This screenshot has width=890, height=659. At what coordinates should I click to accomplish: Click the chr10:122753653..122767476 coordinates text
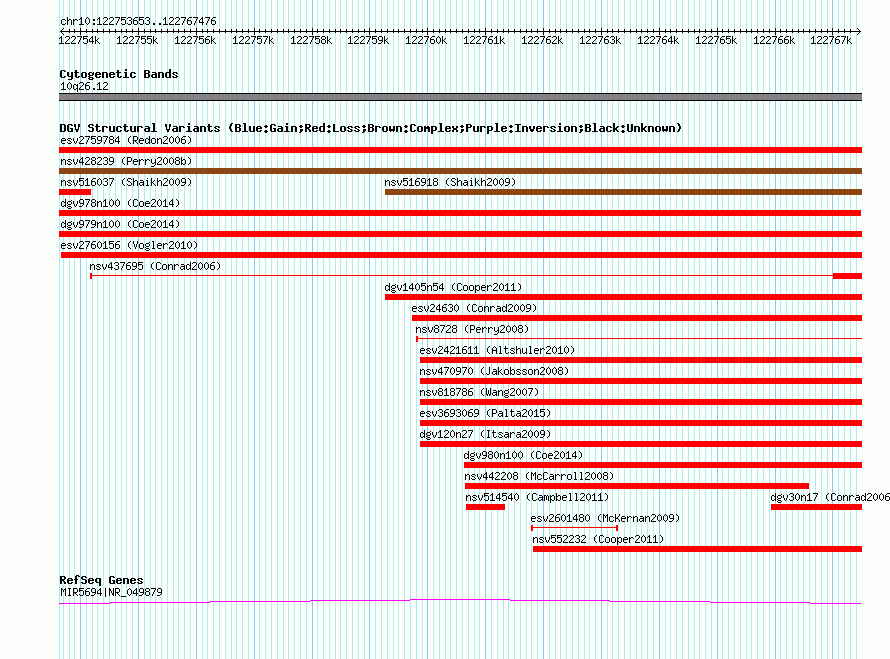[138, 21]
